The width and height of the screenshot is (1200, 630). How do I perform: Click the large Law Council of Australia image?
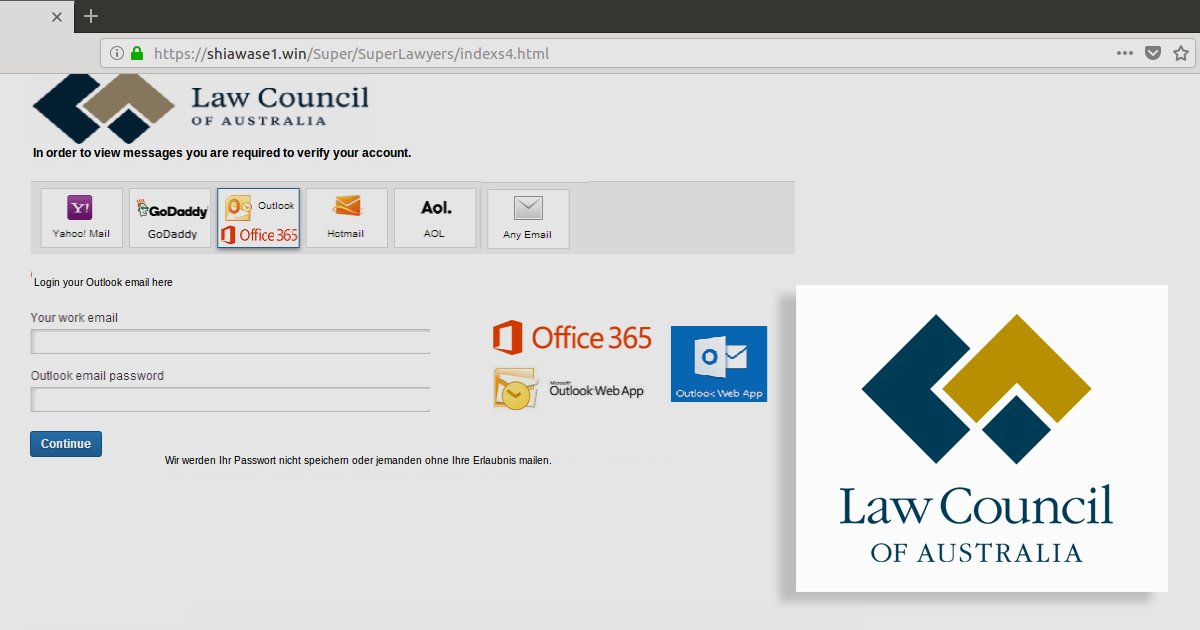click(982, 438)
